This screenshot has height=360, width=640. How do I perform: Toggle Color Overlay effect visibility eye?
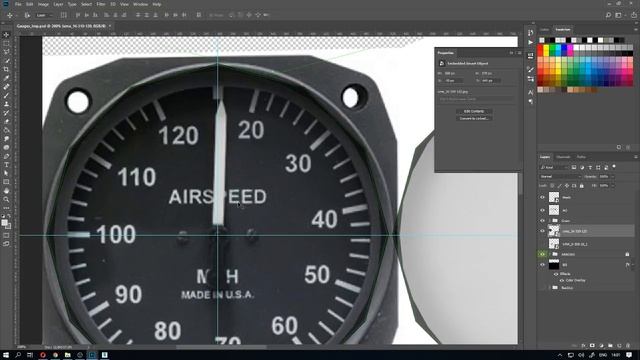(x=562, y=281)
